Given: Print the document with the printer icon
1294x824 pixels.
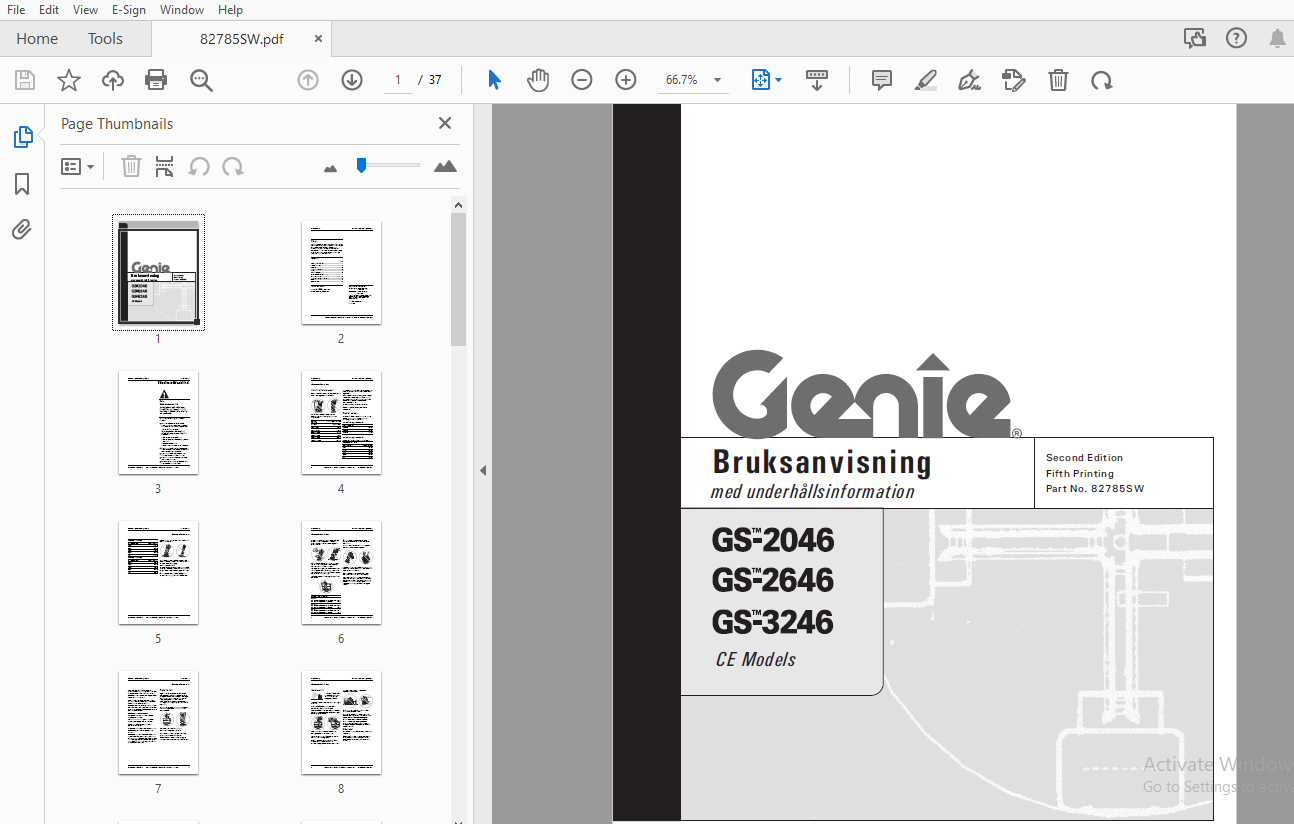Looking at the screenshot, I should click(156, 80).
